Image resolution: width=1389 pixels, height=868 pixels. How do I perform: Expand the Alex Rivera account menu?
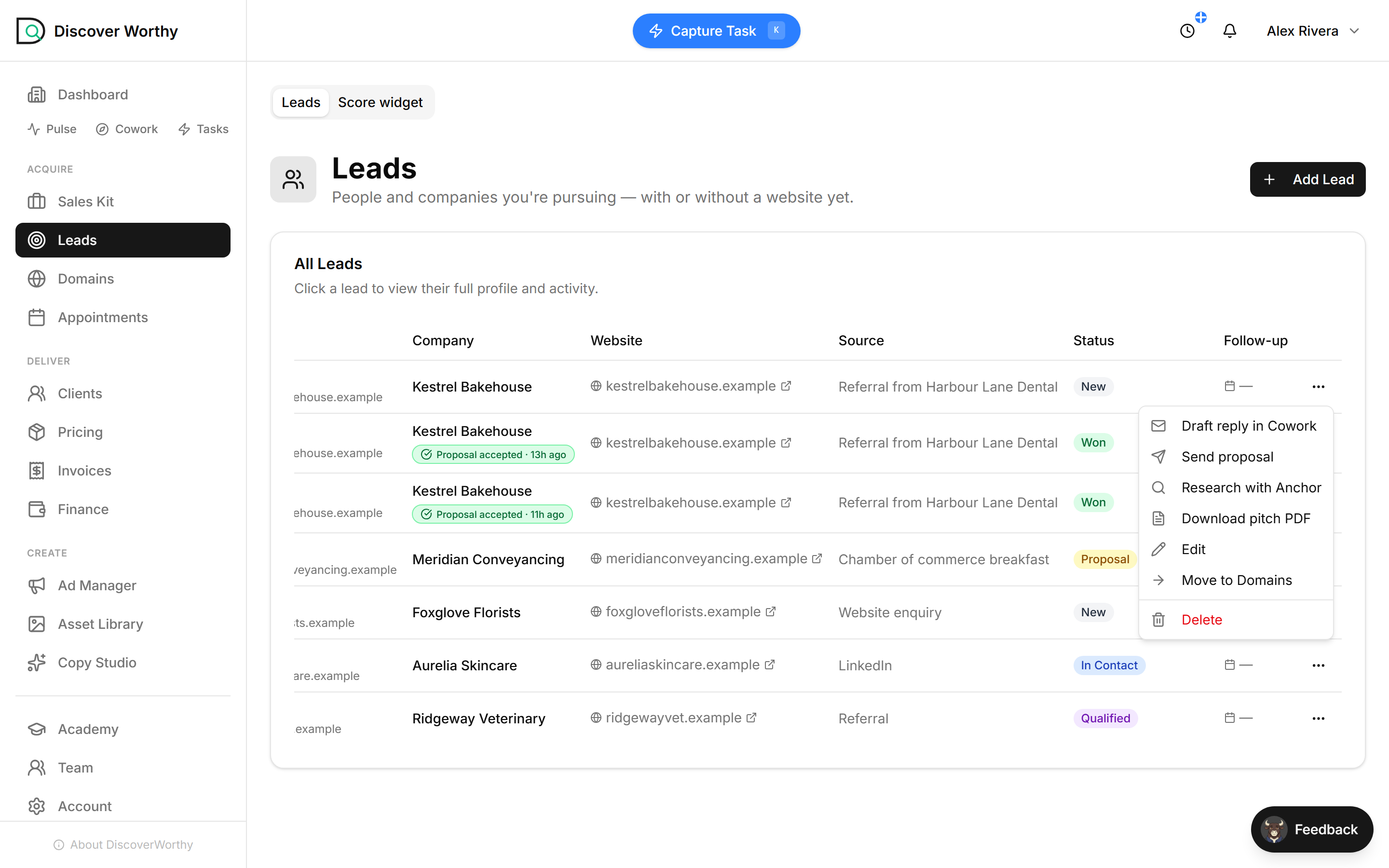tap(1313, 31)
